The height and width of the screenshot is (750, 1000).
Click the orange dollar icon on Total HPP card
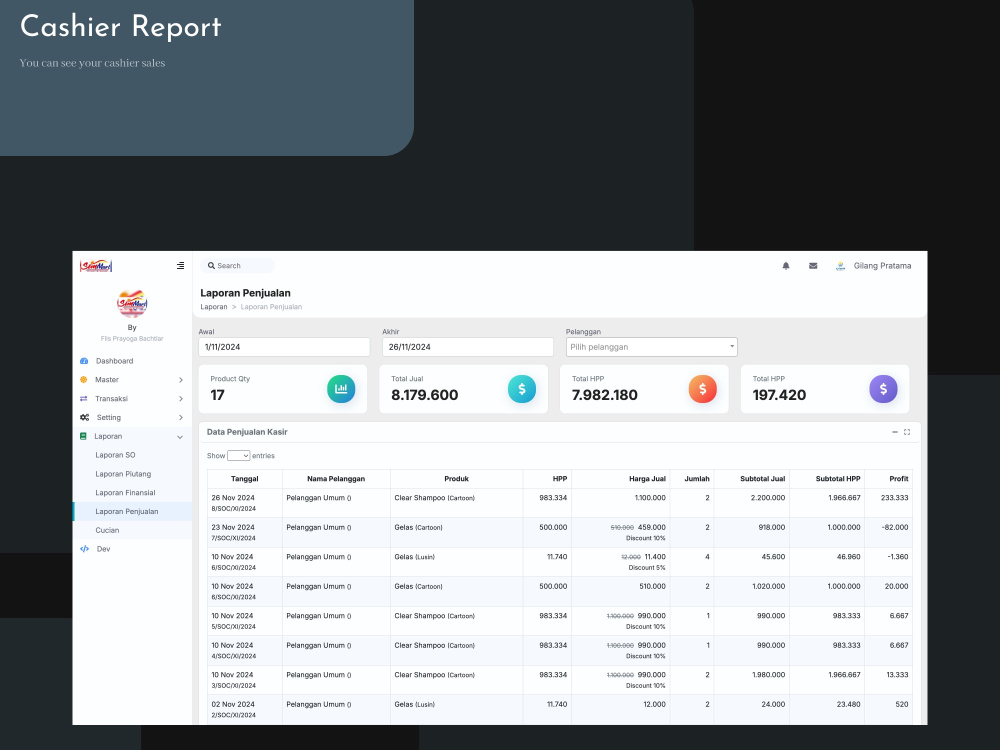pyautogui.click(x=702, y=389)
